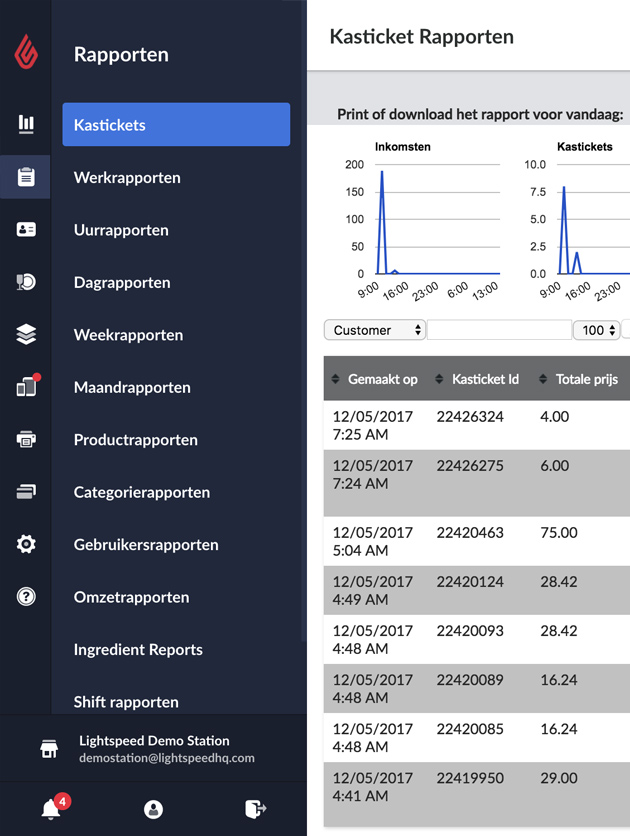
Task: Click the plate and glass icon
Action: [26, 282]
